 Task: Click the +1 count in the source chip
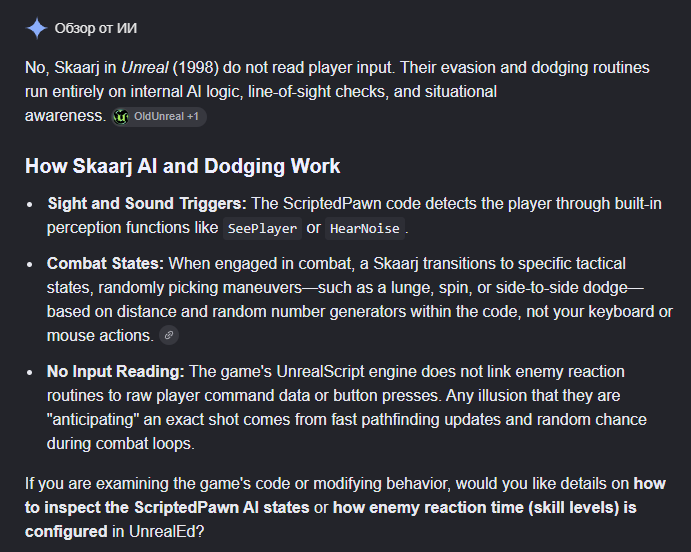point(193,117)
